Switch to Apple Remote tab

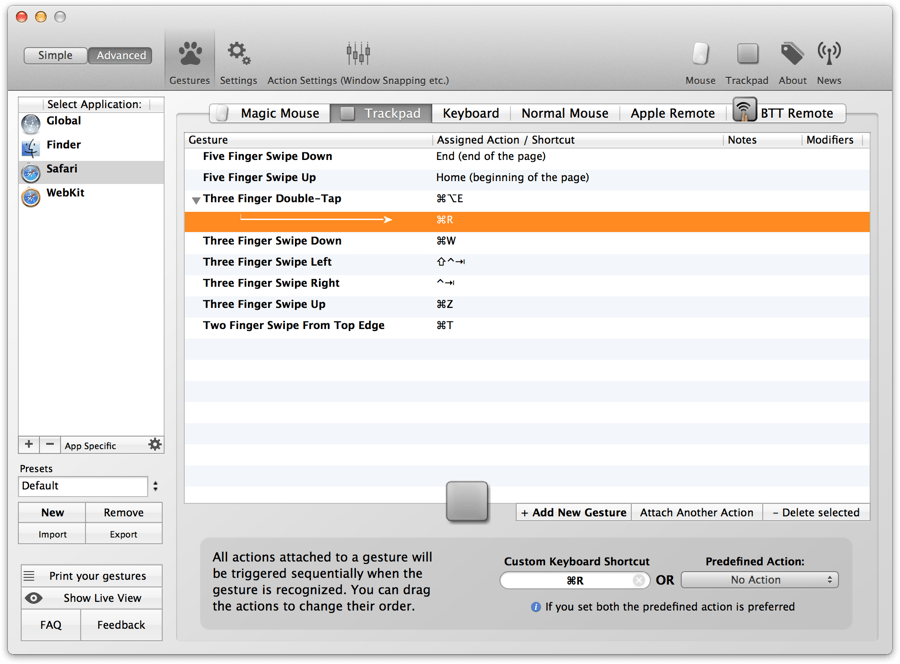(x=673, y=113)
